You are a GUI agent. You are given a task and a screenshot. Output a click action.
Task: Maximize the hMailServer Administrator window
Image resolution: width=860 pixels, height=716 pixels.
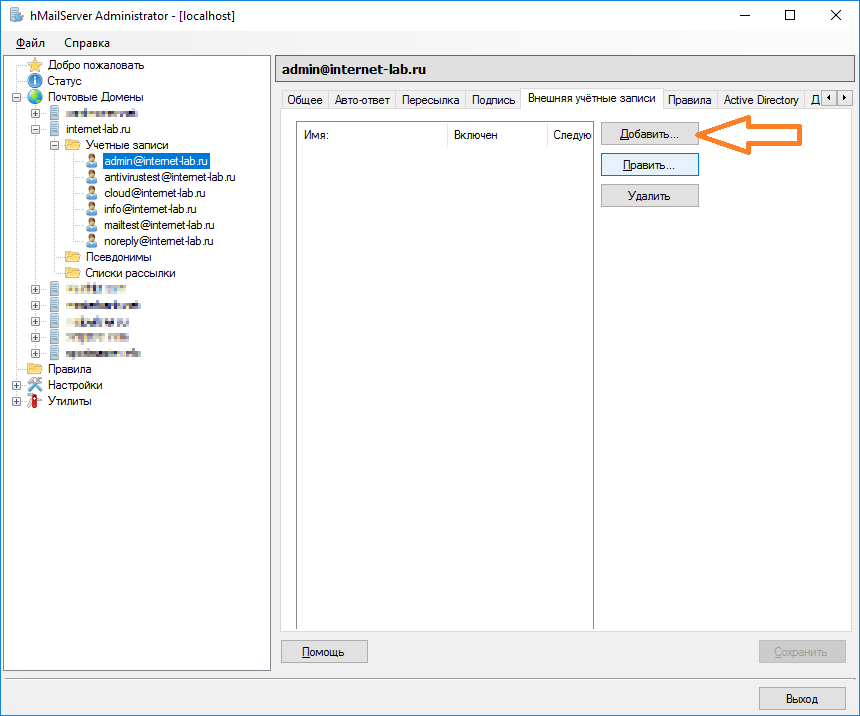(790, 15)
